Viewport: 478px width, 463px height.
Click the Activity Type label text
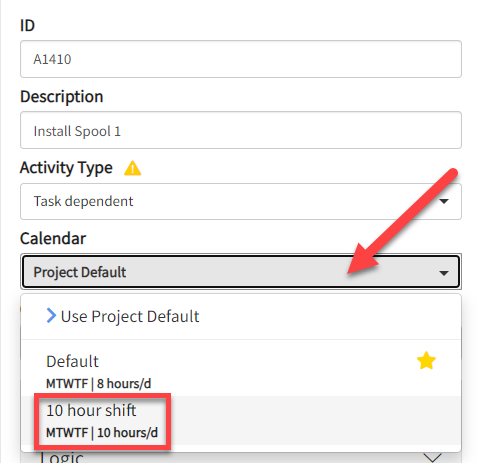tap(66, 168)
